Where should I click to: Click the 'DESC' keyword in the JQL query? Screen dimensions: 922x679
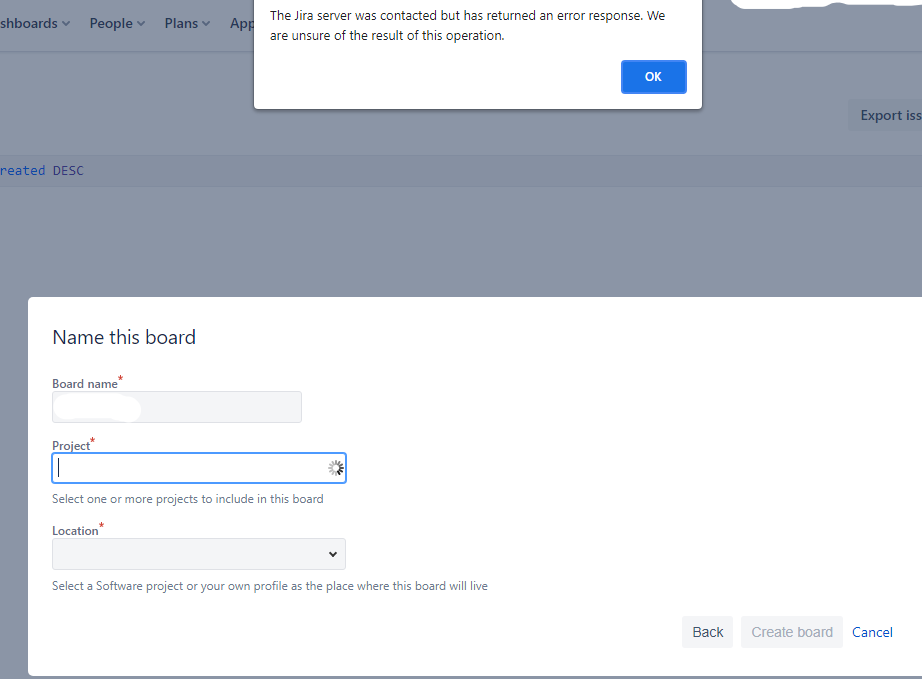tap(68, 170)
